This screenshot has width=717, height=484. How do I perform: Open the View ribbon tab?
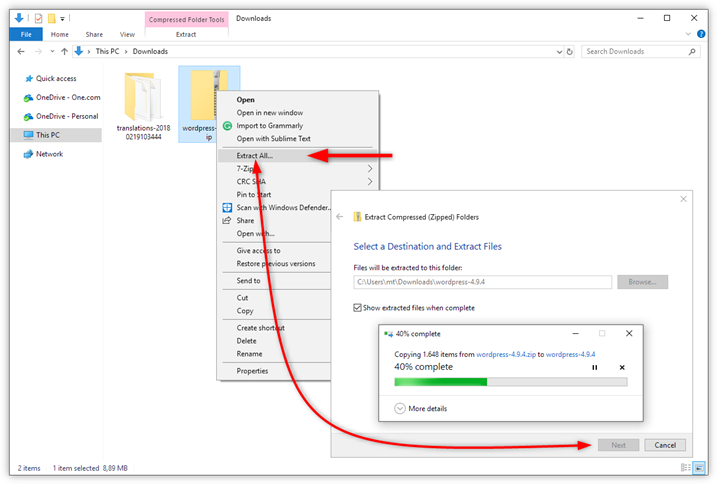[x=127, y=34]
